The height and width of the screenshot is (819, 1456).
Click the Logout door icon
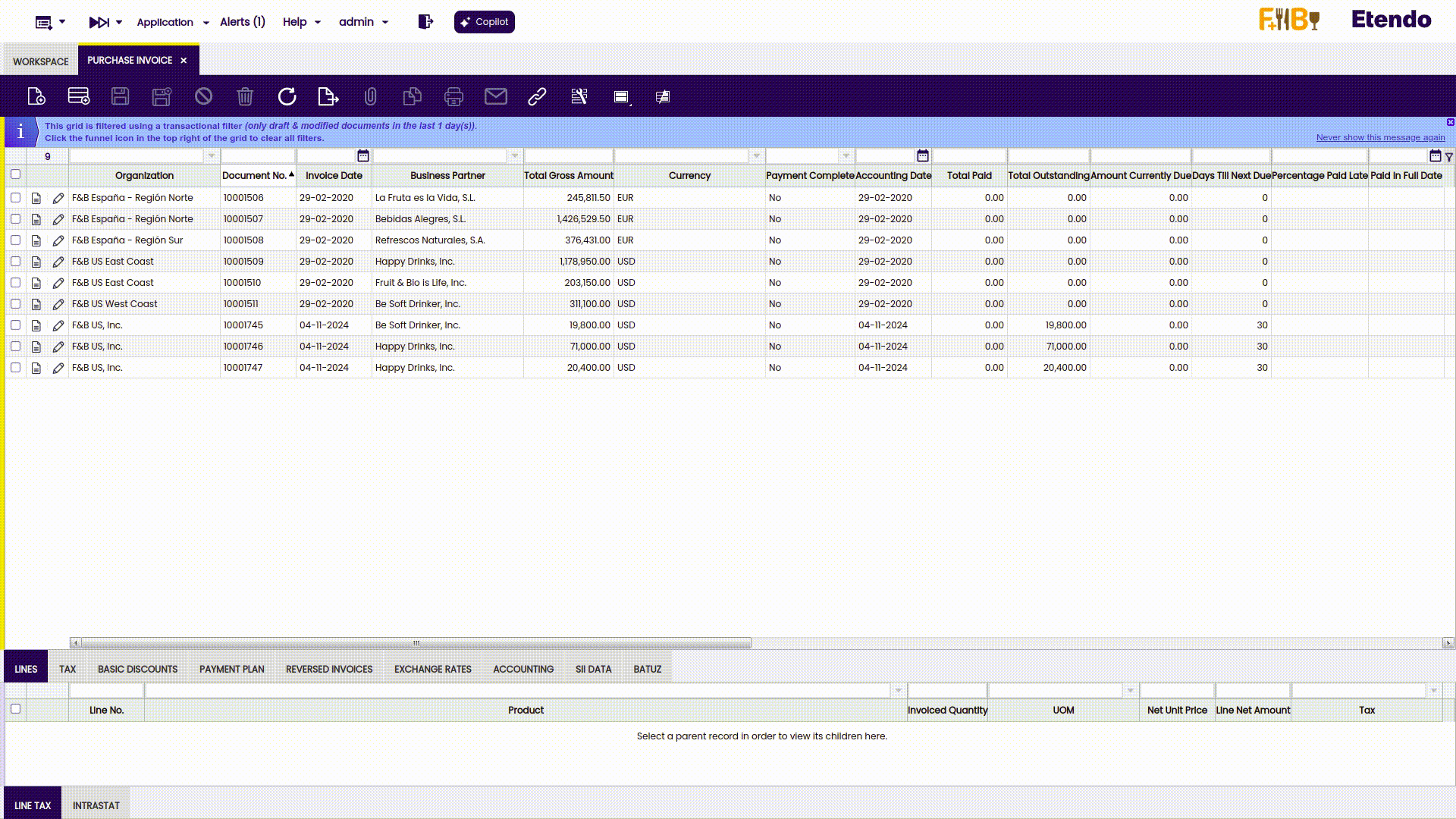(x=425, y=22)
